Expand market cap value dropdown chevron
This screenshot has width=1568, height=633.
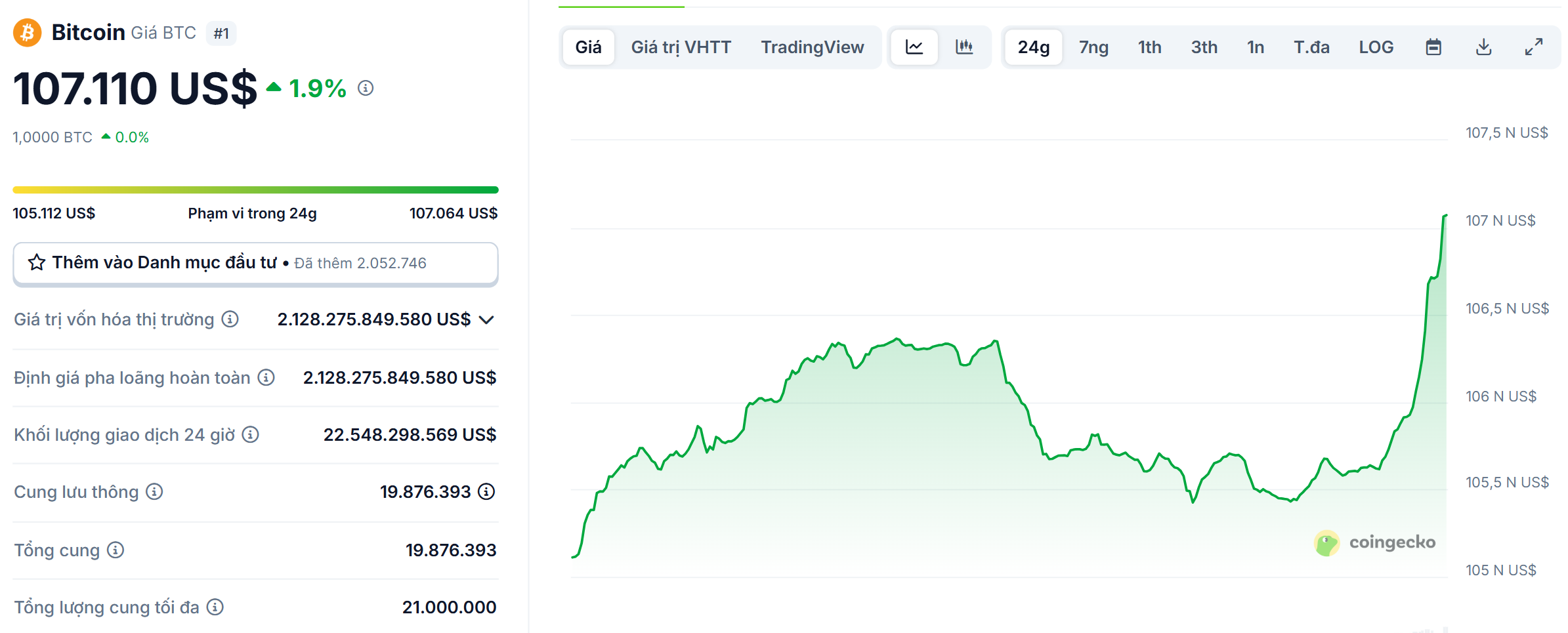click(486, 320)
